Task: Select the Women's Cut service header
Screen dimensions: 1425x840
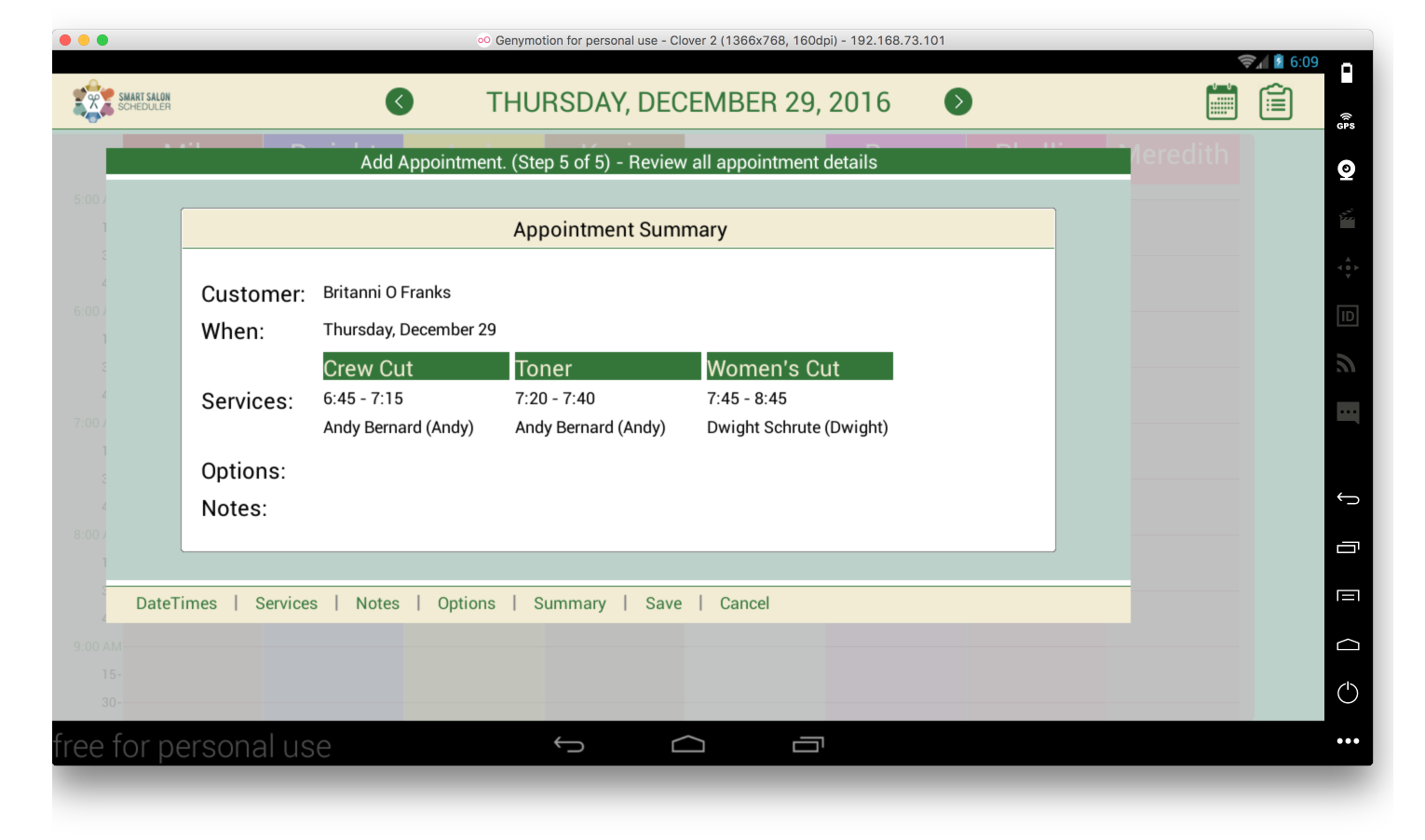Action: click(x=800, y=366)
